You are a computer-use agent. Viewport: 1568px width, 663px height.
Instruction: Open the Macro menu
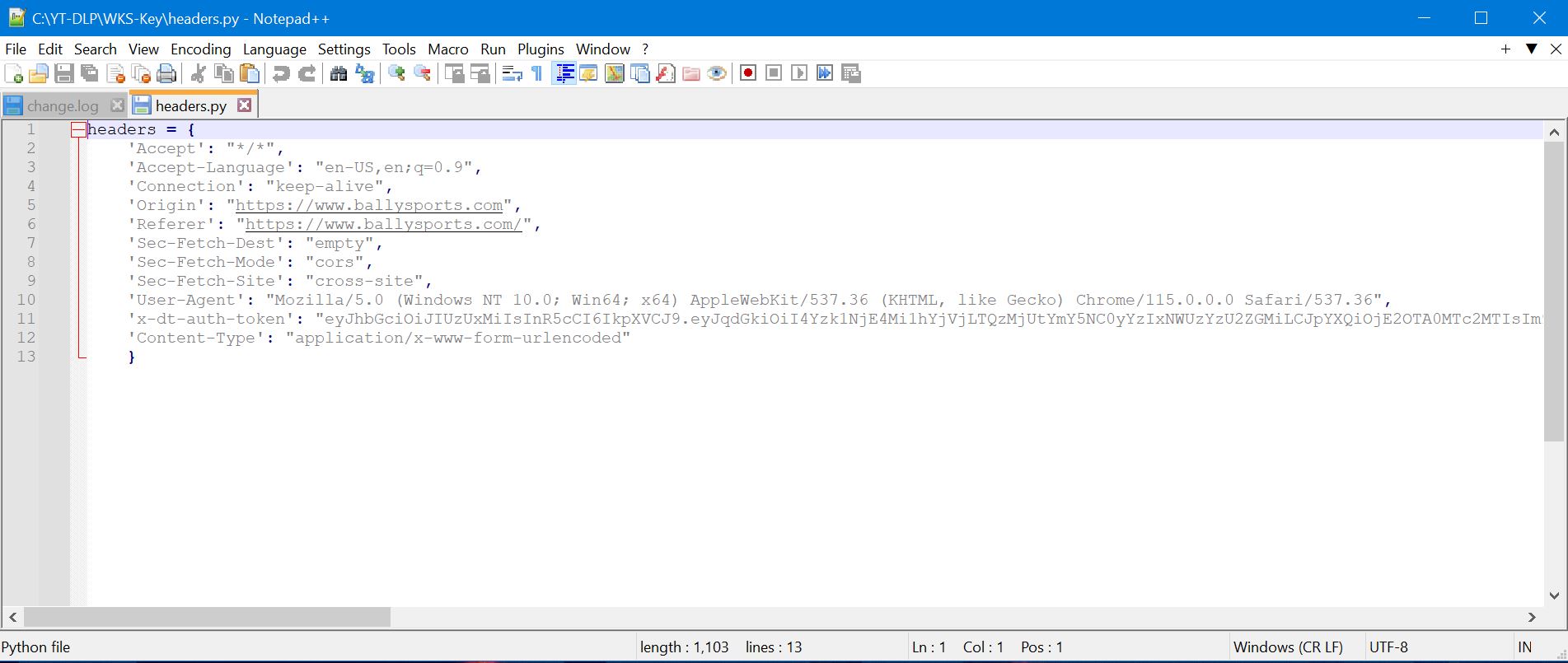[x=448, y=49]
